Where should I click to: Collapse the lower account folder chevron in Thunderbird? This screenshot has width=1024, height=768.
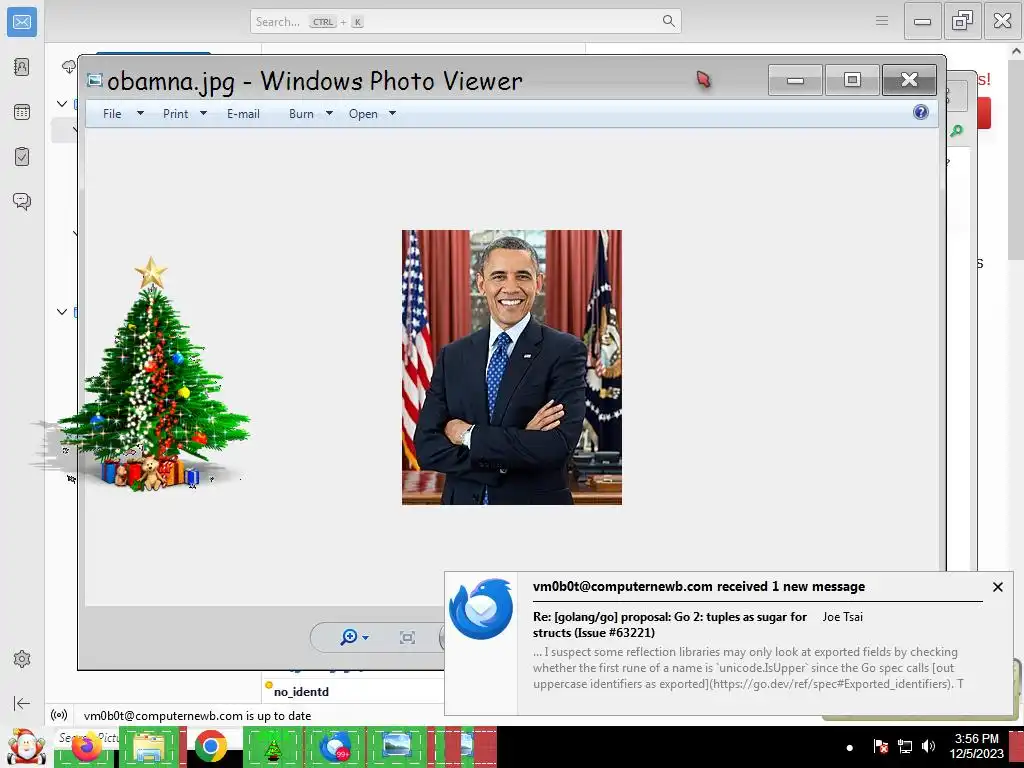pyautogui.click(x=62, y=312)
